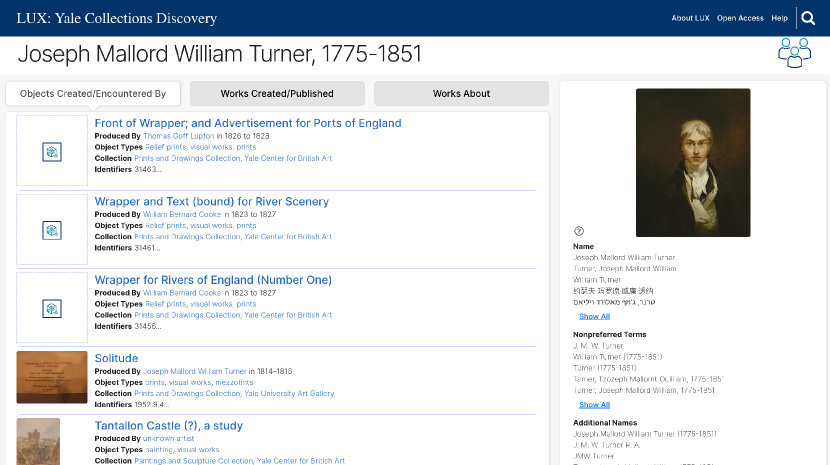The image size is (830, 465).
Task: Switch to Objects Created/Encountered By tab
Action: point(93,94)
